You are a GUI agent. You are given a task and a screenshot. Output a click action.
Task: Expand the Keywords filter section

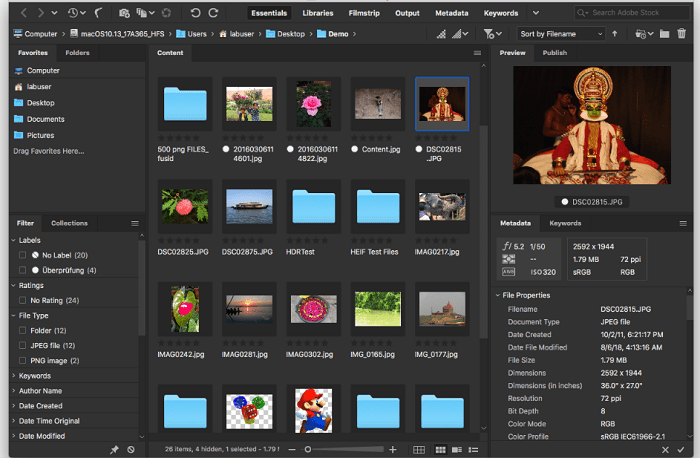pos(13,376)
